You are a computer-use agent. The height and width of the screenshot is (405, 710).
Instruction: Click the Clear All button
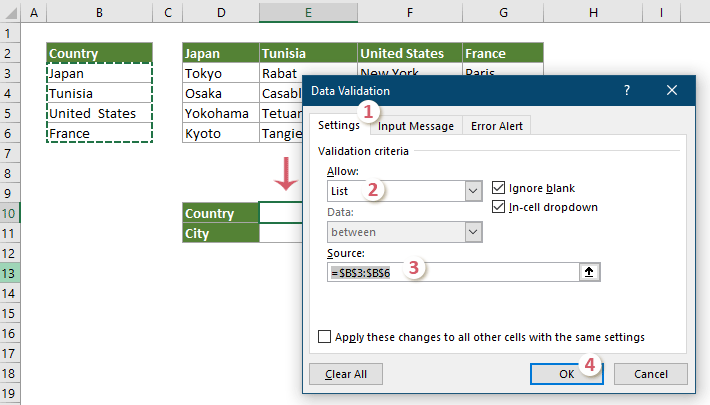click(346, 374)
